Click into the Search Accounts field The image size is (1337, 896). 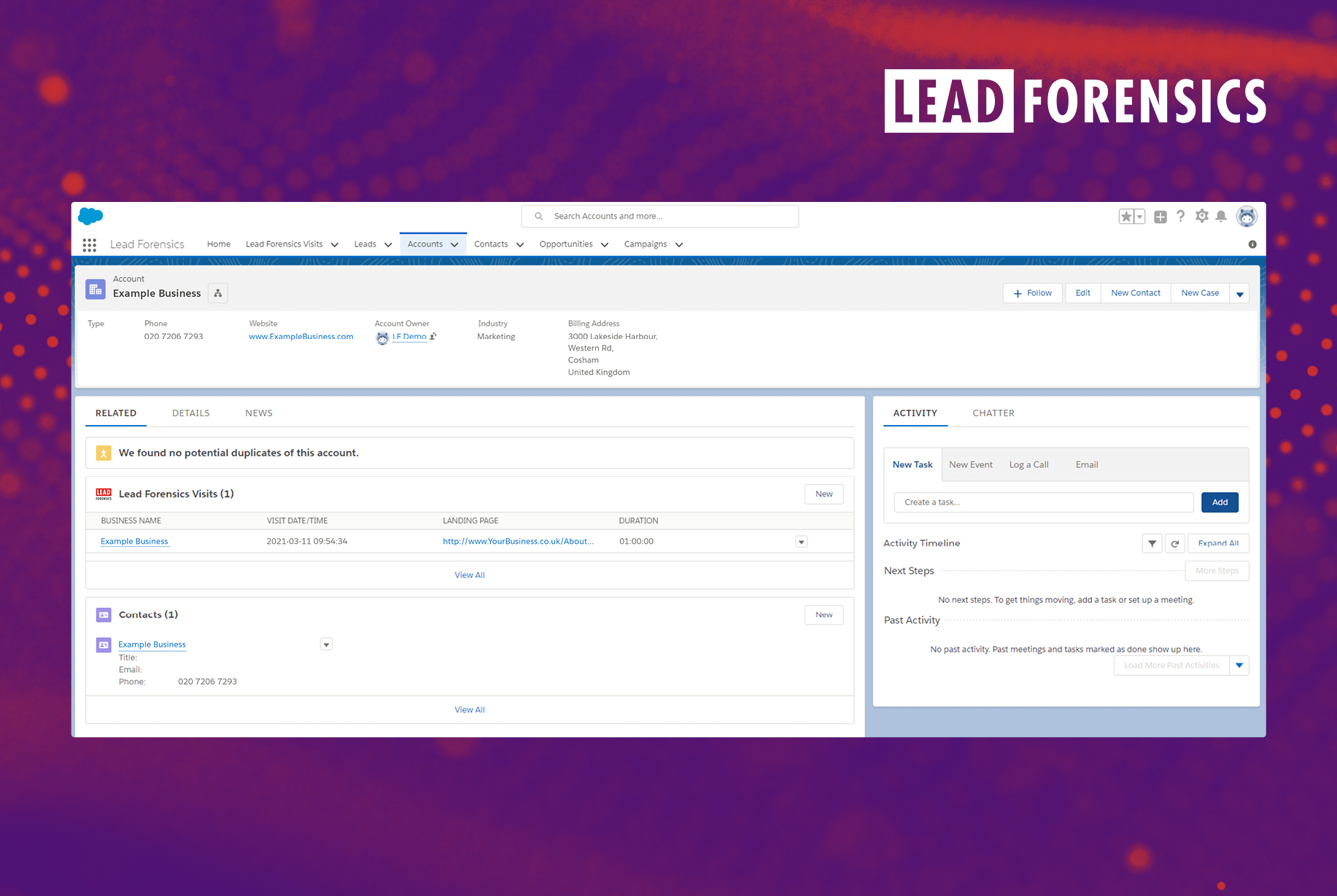(x=660, y=217)
